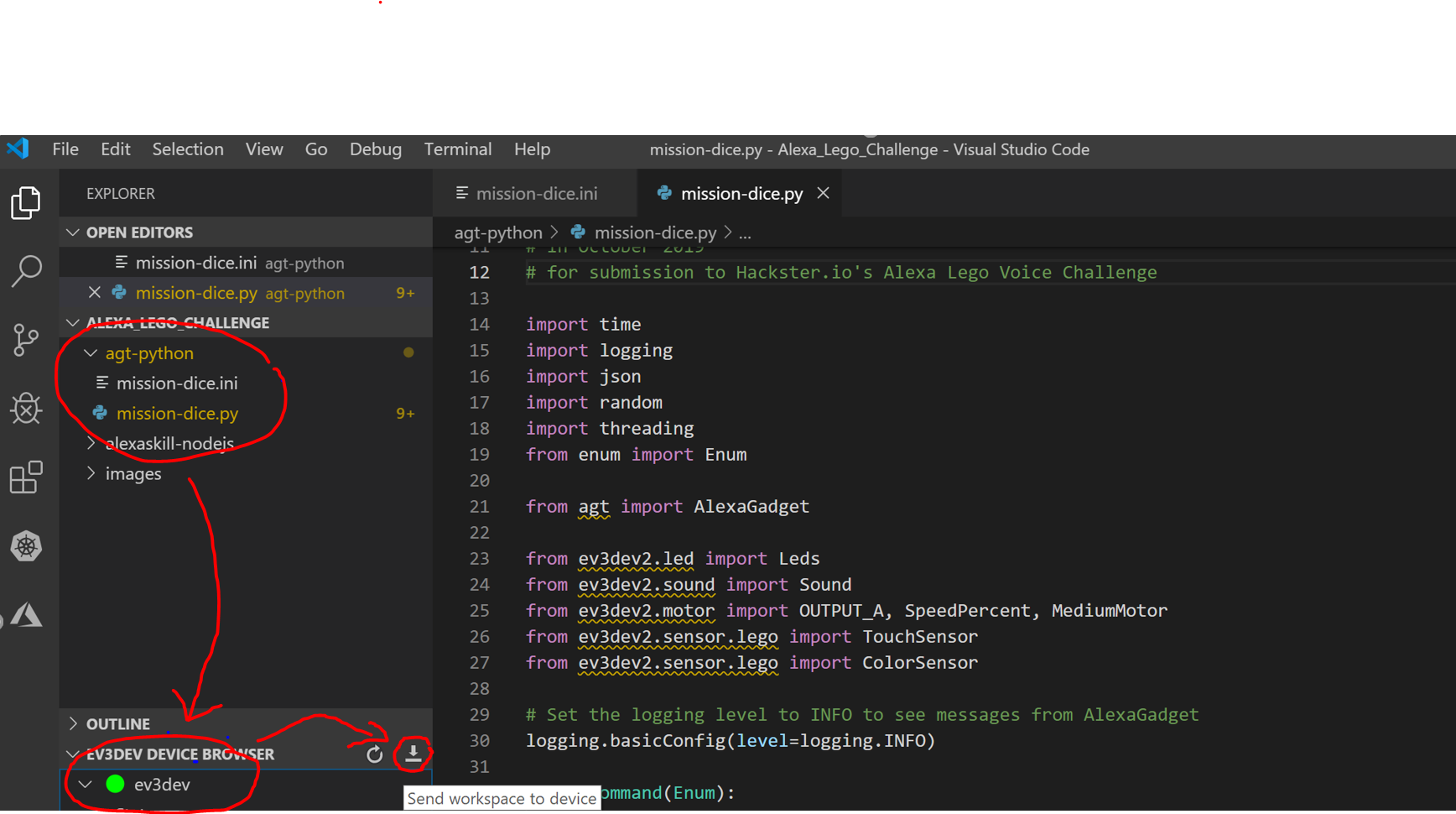
Task: Click 'import random' on line 17
Action: point(594,403)
